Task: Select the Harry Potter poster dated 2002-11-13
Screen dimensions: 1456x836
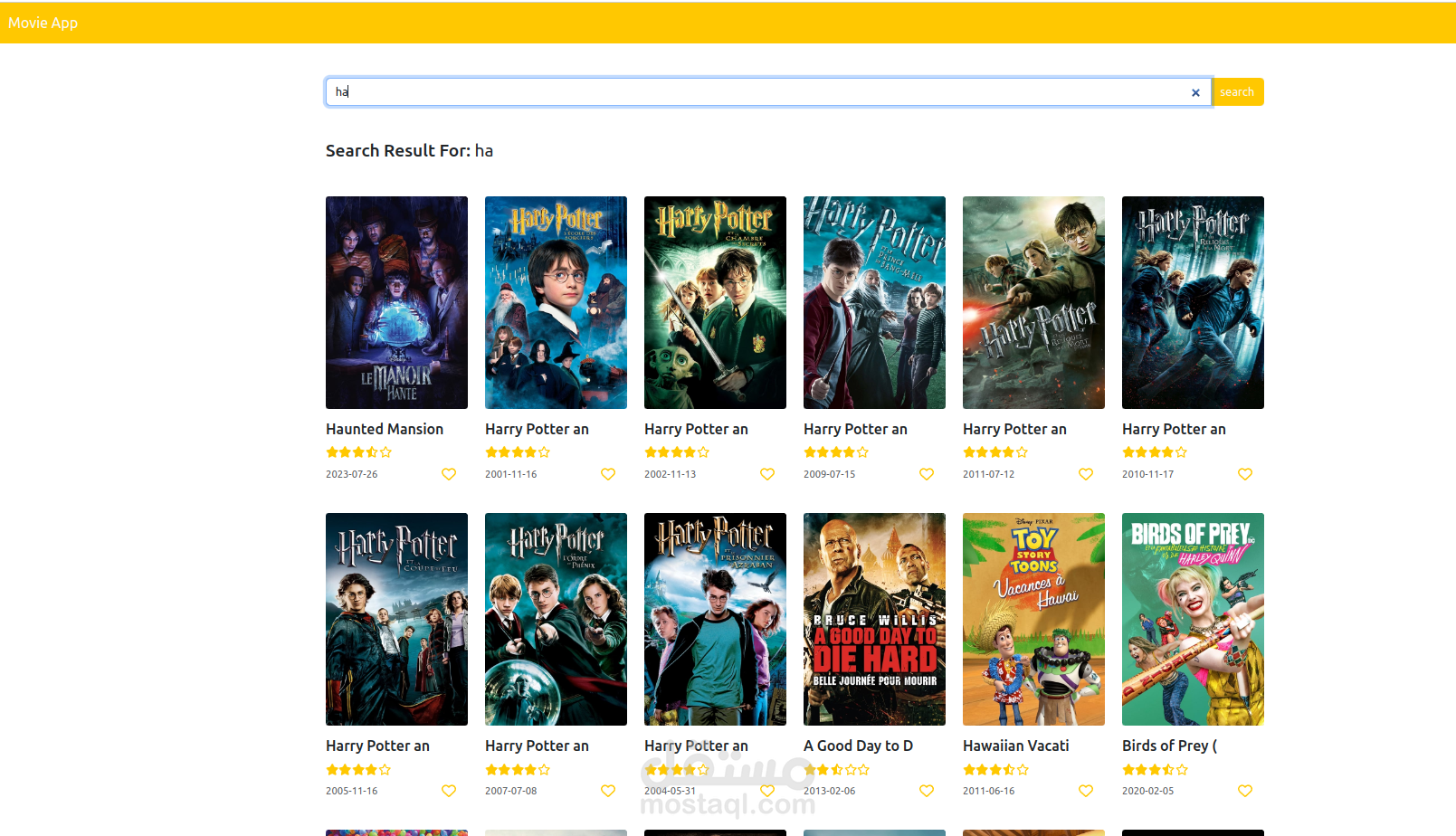Action: pyautogui.click(x=715, y=302)
